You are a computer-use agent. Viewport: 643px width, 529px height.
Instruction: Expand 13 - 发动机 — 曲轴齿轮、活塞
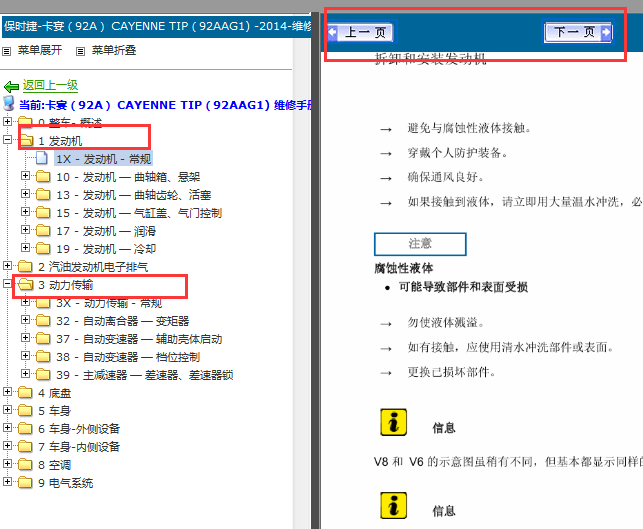pos(25,194)
